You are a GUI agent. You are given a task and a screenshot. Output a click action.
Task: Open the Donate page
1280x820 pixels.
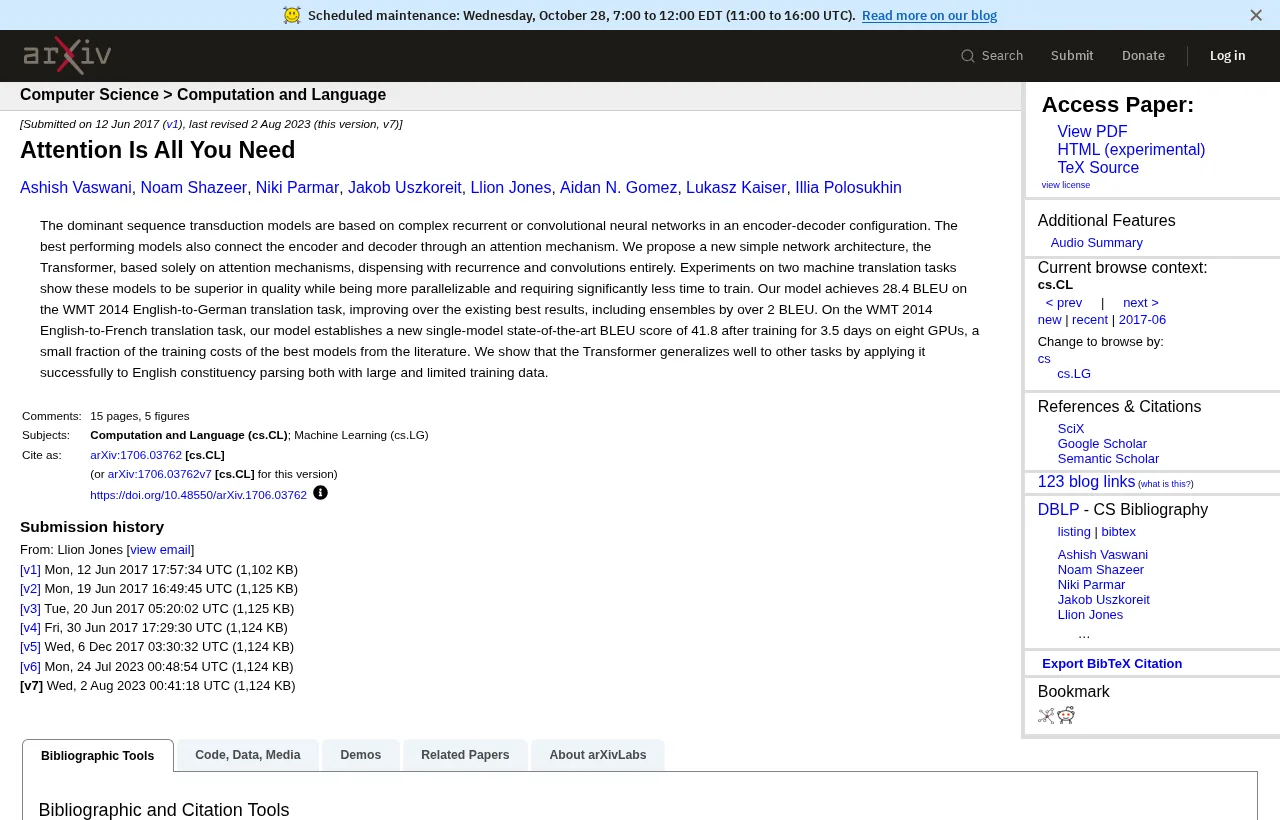[x=1143, y=56]
